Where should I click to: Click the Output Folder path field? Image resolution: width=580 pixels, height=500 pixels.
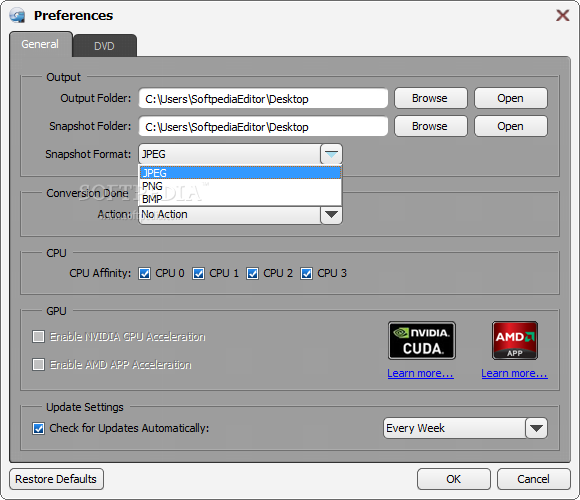263,98
